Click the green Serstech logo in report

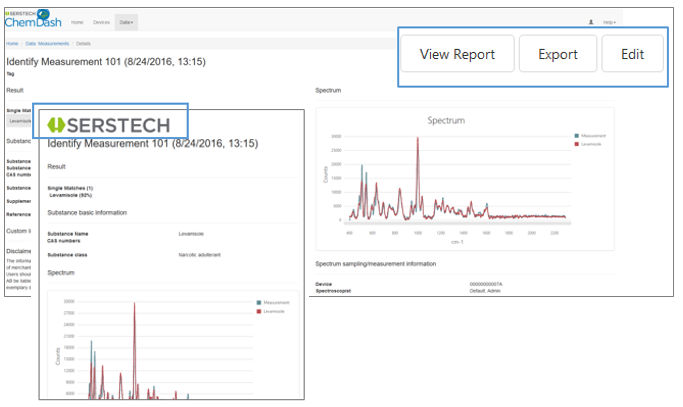108,125
